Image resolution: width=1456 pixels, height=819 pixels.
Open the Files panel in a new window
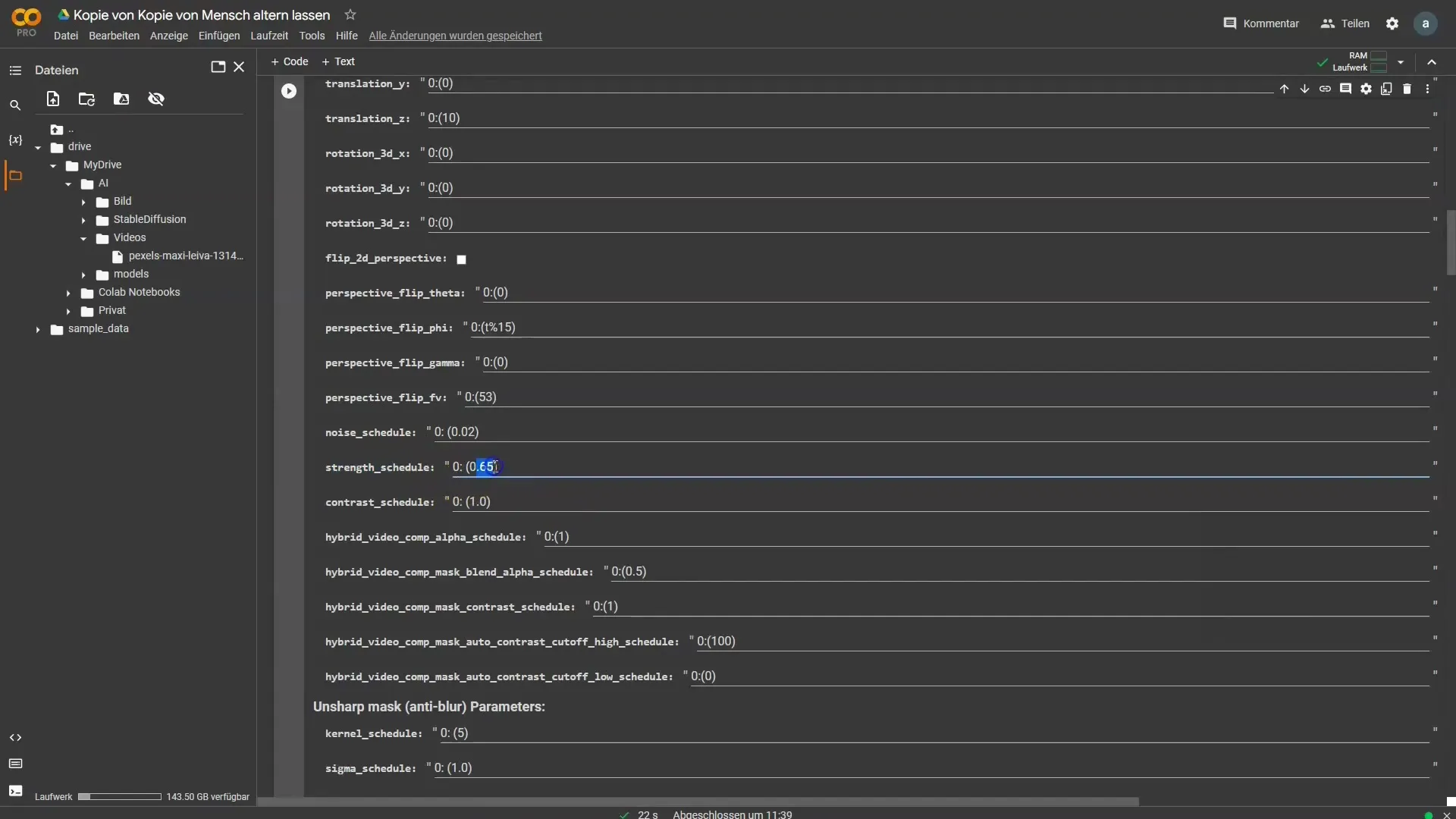[218, 67]
